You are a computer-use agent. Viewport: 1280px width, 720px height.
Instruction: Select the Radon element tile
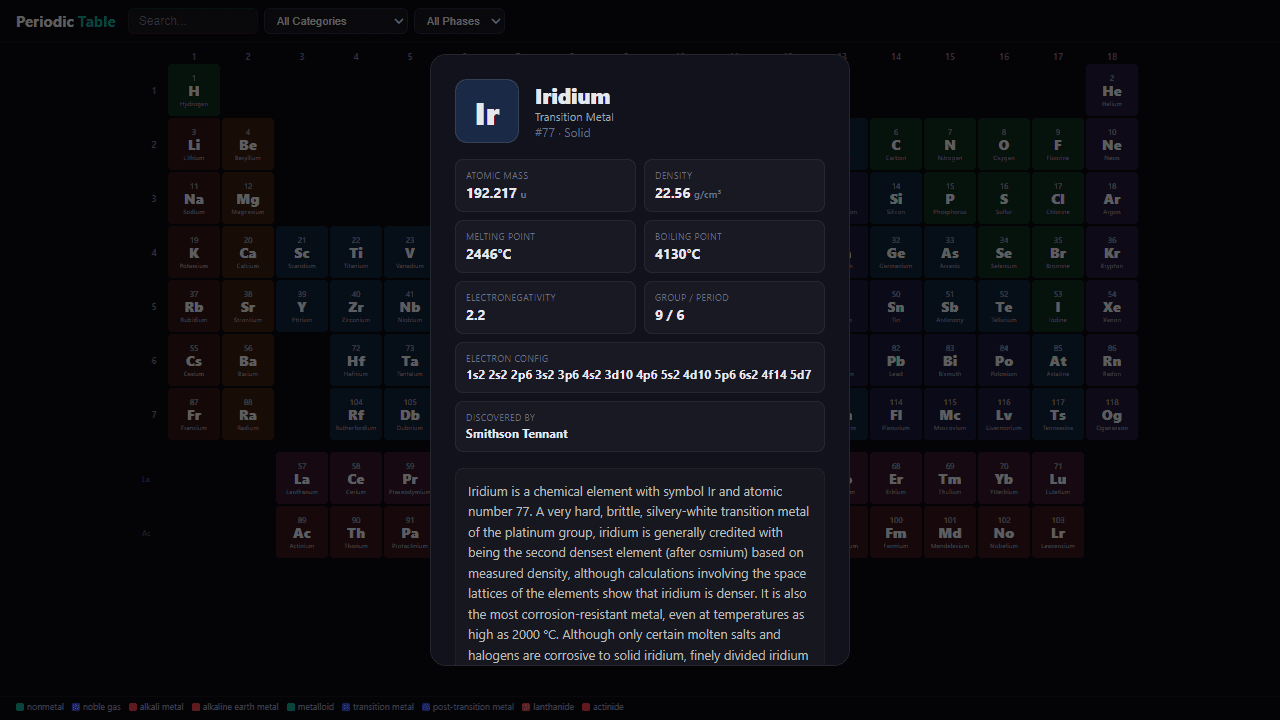tap(1112, 360)
